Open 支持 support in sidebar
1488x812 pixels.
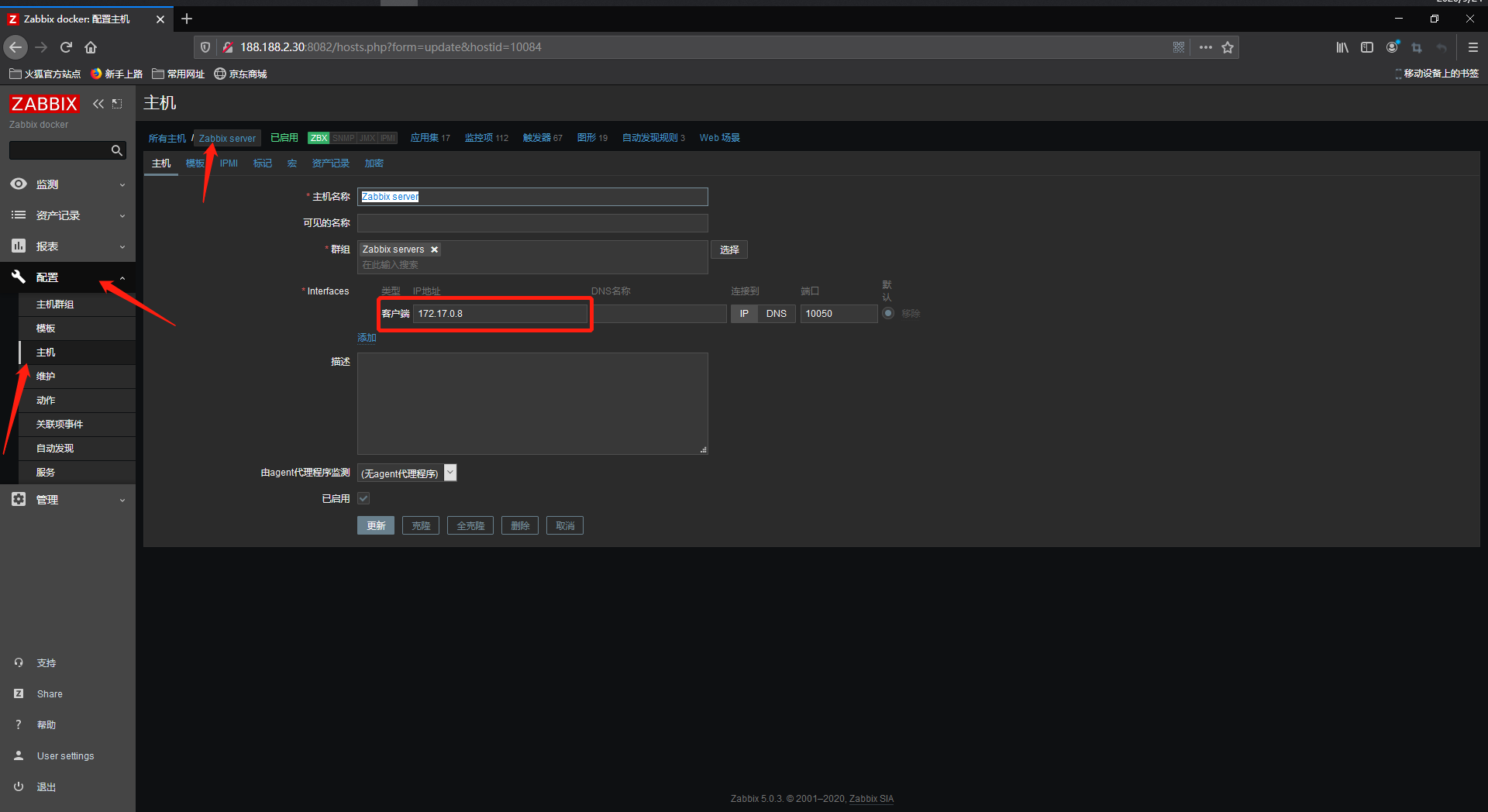[46, 663]
